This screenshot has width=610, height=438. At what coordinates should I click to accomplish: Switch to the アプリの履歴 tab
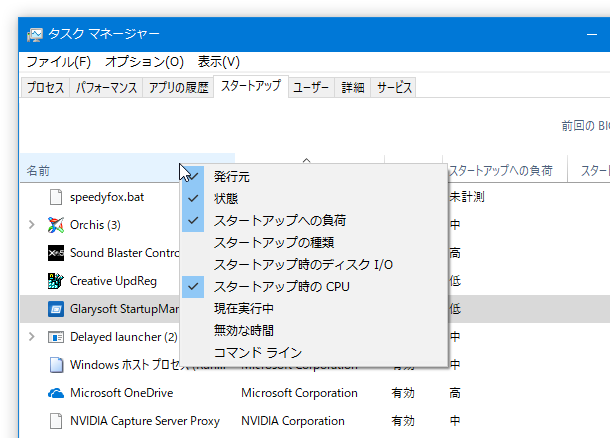179,87
